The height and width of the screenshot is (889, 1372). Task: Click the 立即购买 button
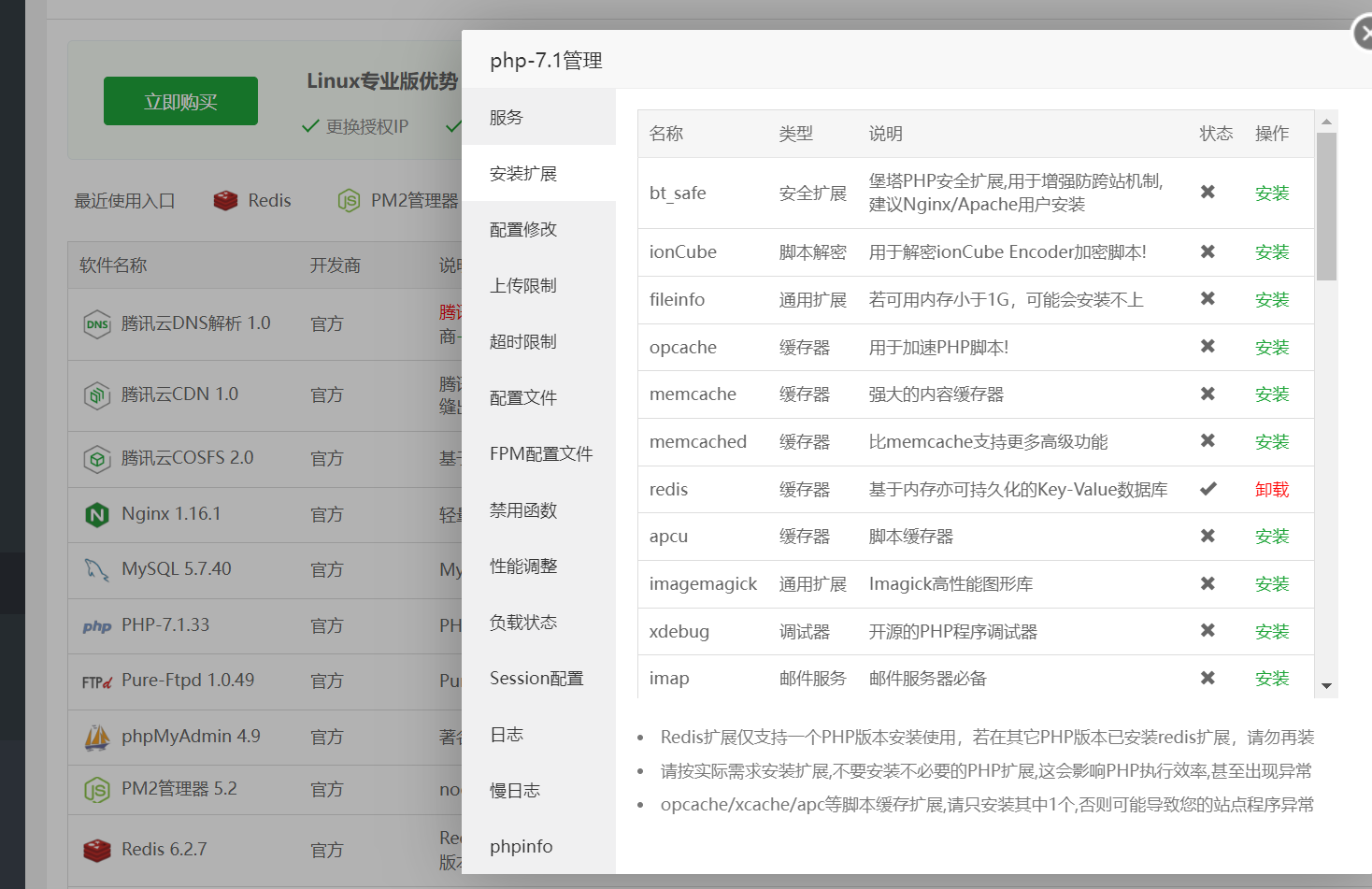click(x=180, y=100)
